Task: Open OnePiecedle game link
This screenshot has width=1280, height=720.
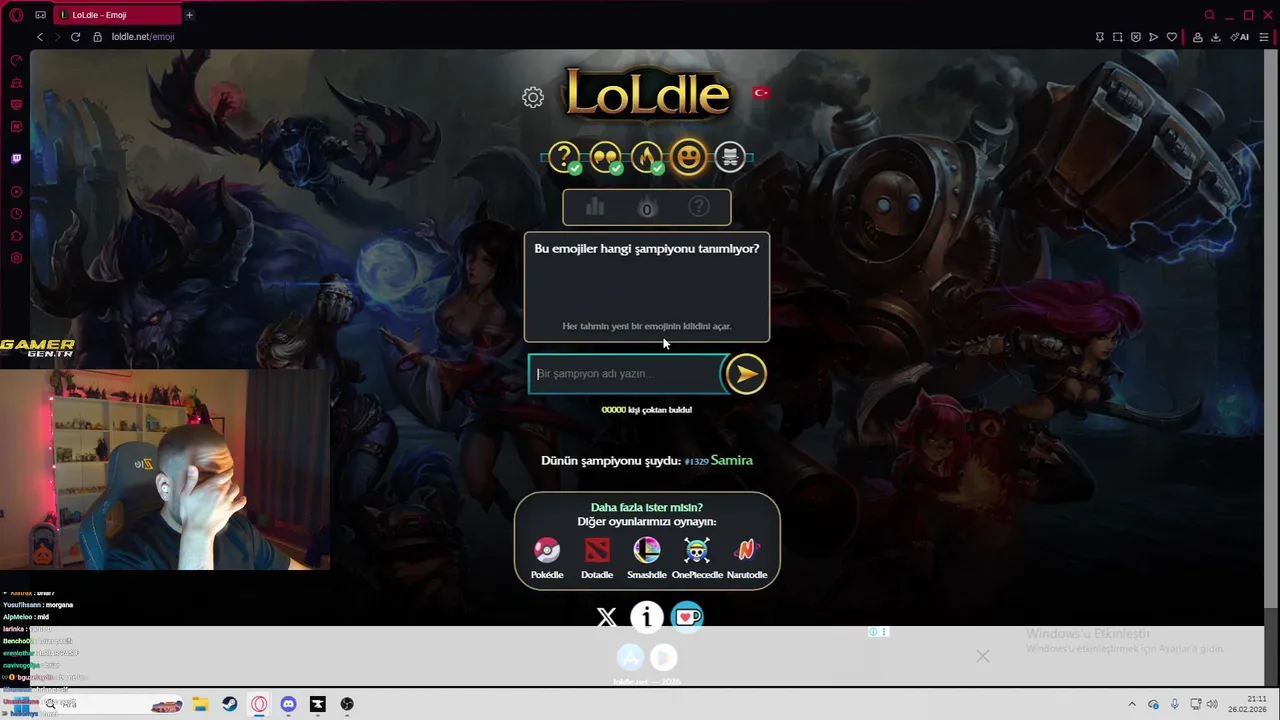Action: click(697, 558)
